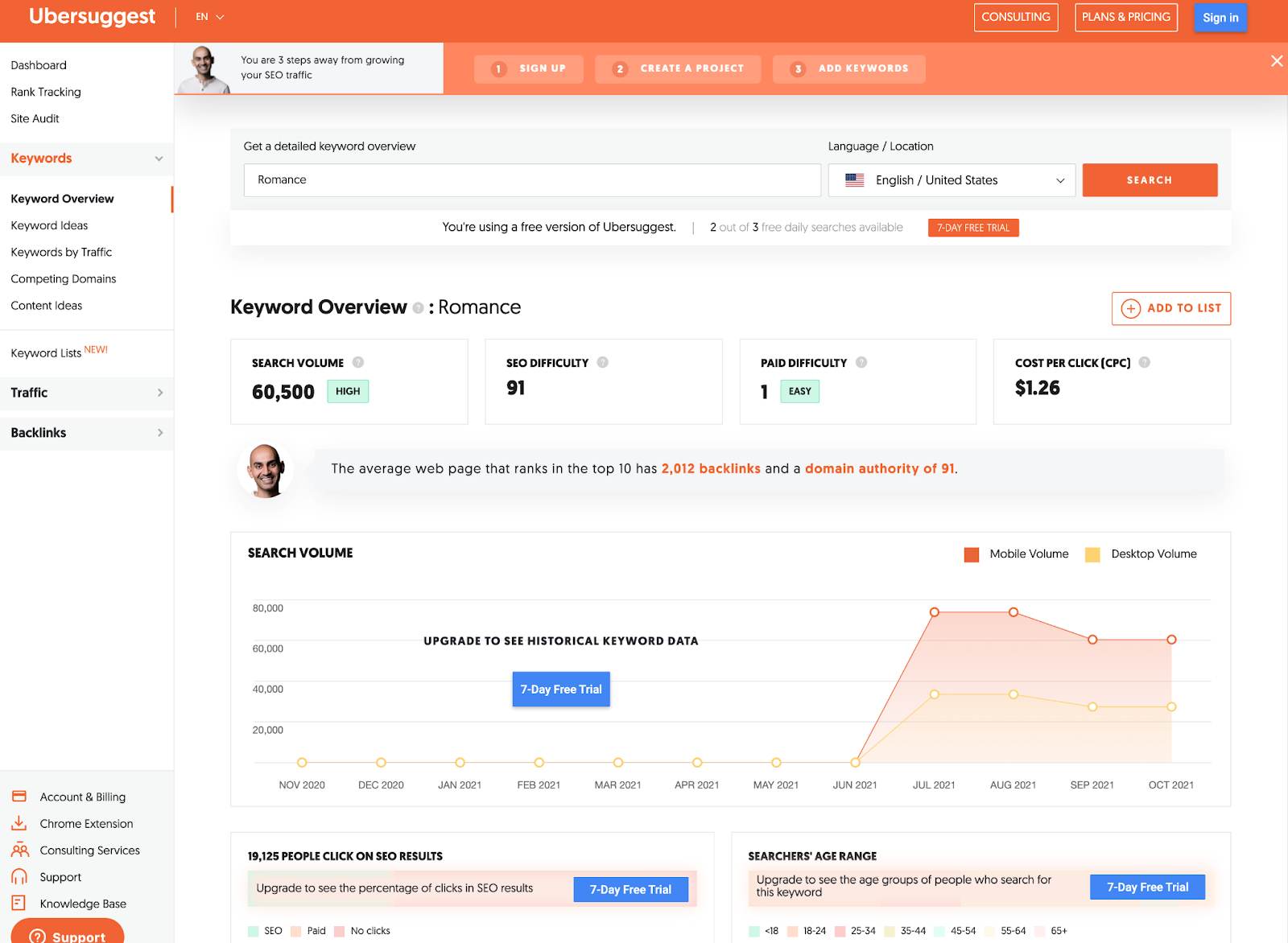The width and height of the screenshot is (1288, 943).
Task: Click the keyword search input field
Action: pyautogui.click(x=532, y=180)
